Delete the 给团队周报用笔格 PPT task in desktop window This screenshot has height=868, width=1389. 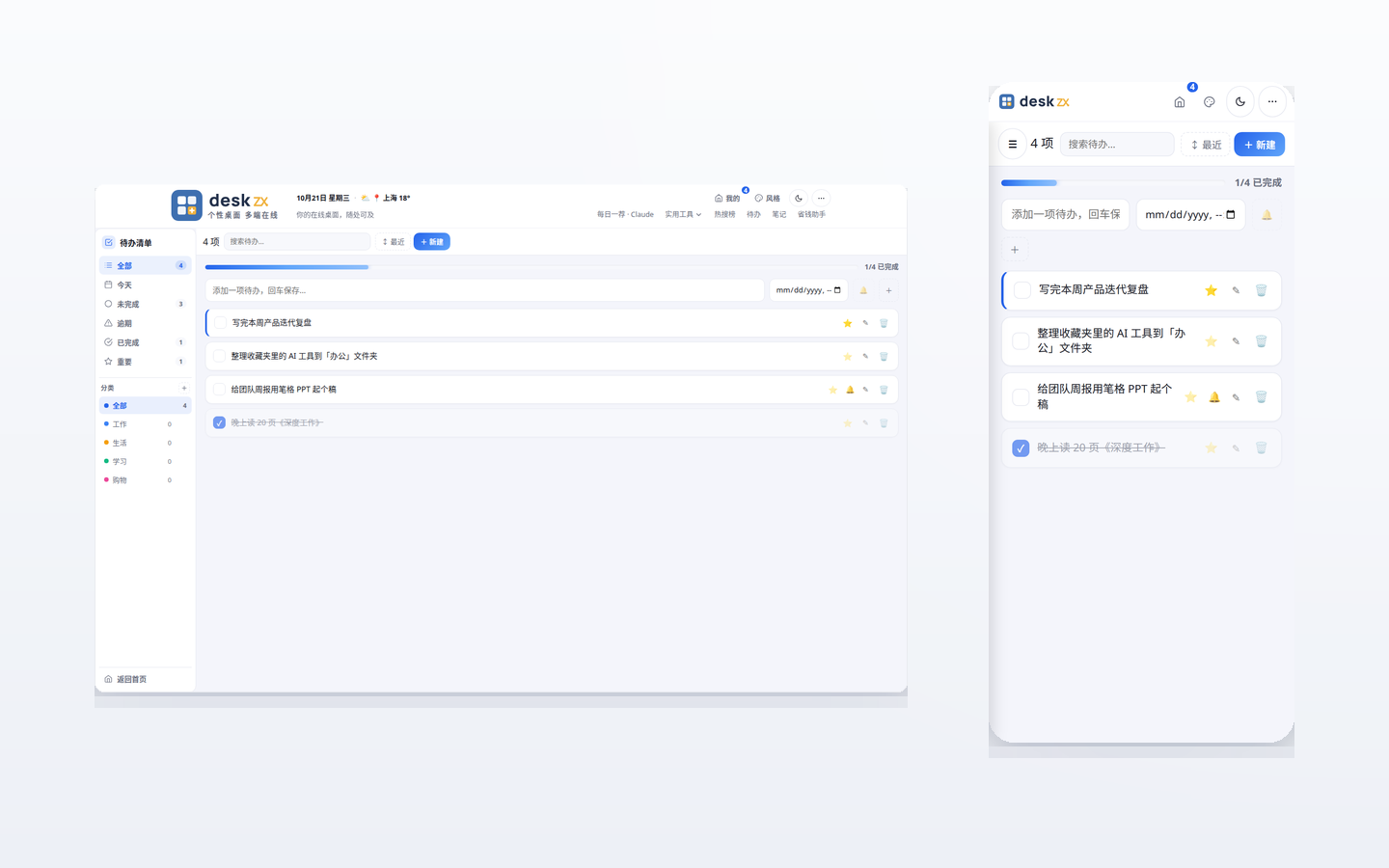point(884,390)
